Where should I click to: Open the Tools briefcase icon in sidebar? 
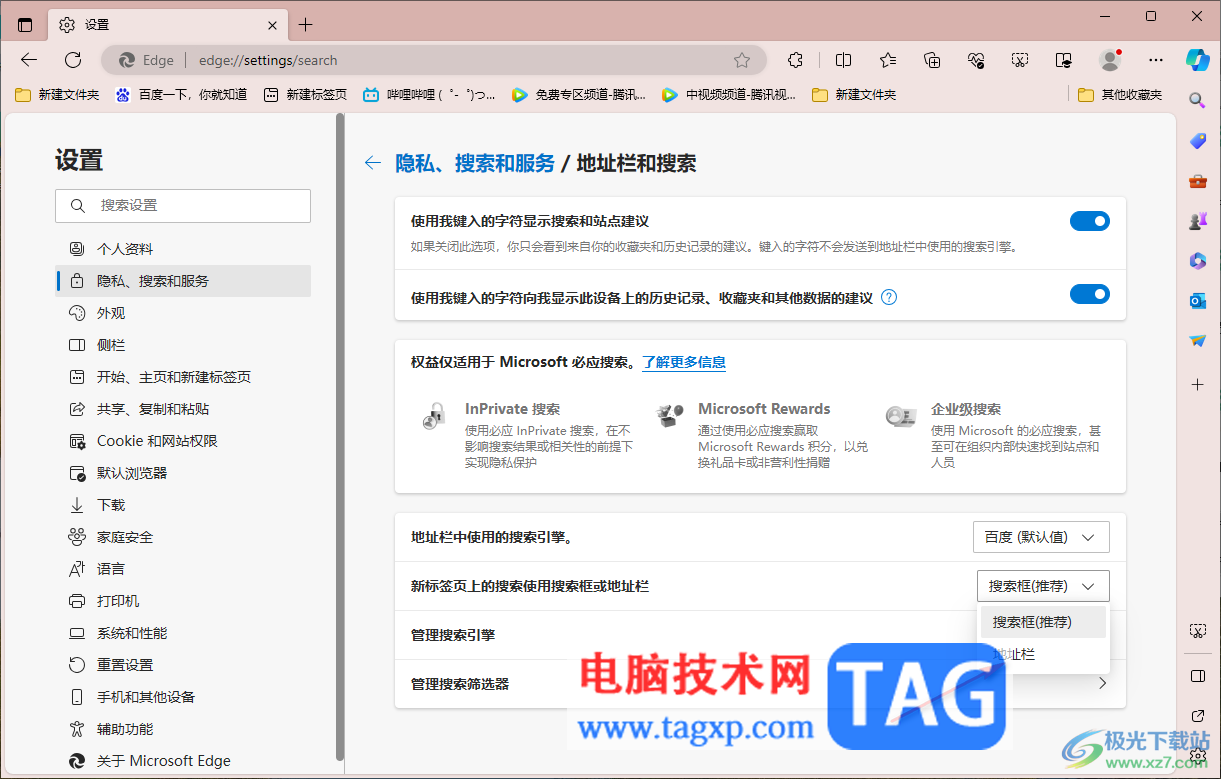click(x=1198, y=181)
